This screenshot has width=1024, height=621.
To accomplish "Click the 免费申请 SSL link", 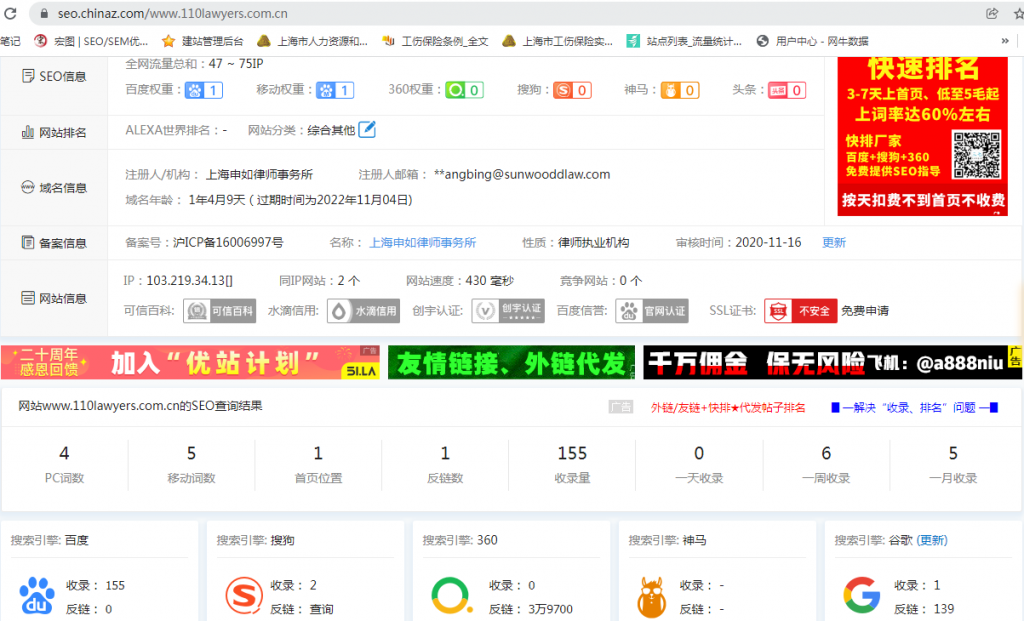I will pyautogui.click(x=865, y=311).
